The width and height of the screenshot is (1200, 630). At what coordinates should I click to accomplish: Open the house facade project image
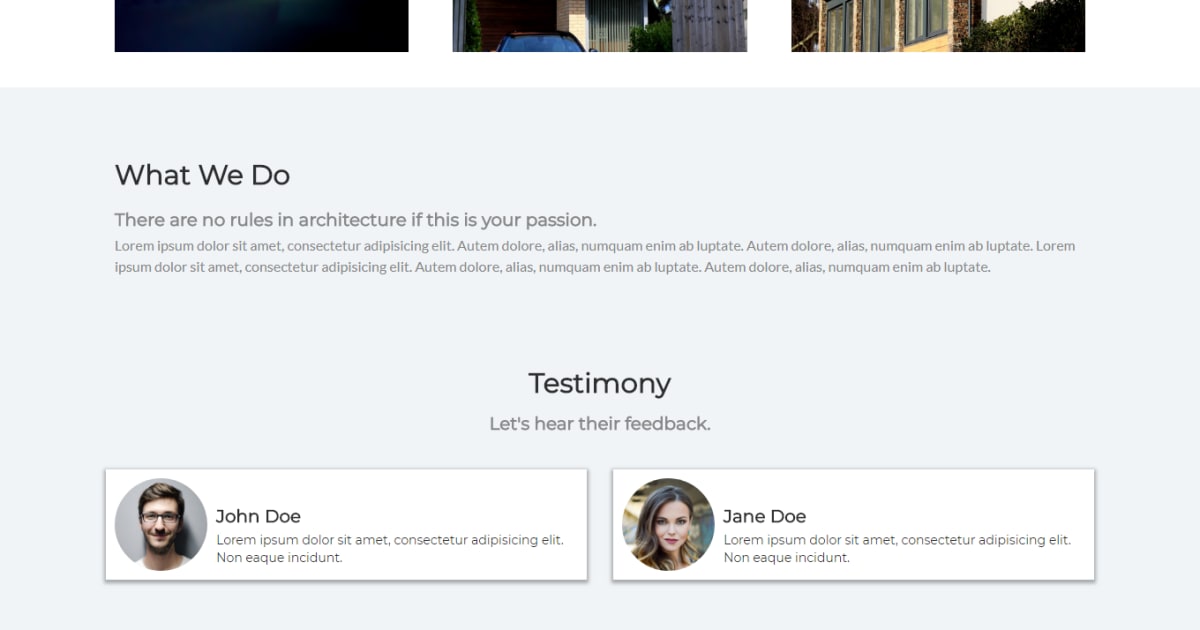[938, 26]
